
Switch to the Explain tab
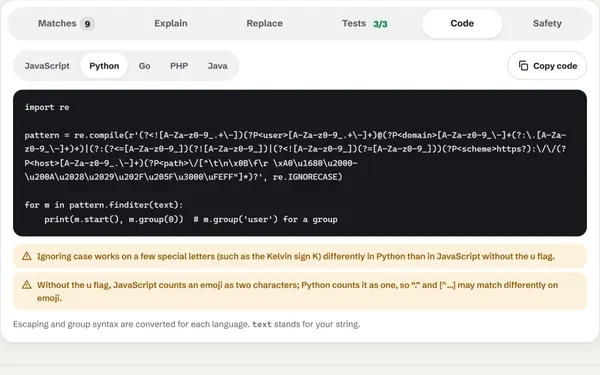point(171,24)
